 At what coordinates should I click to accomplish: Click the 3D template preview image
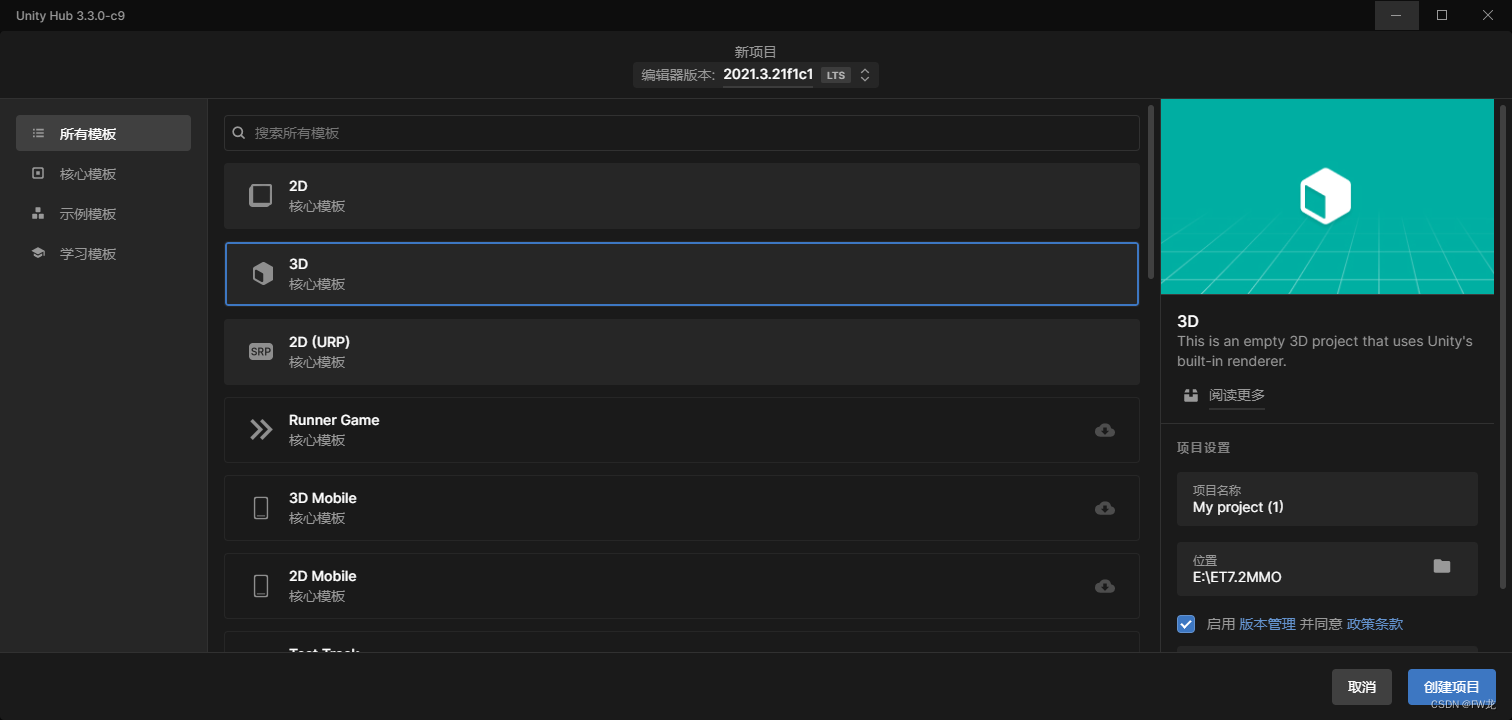pyautogui.click(x=1327, y=196)
